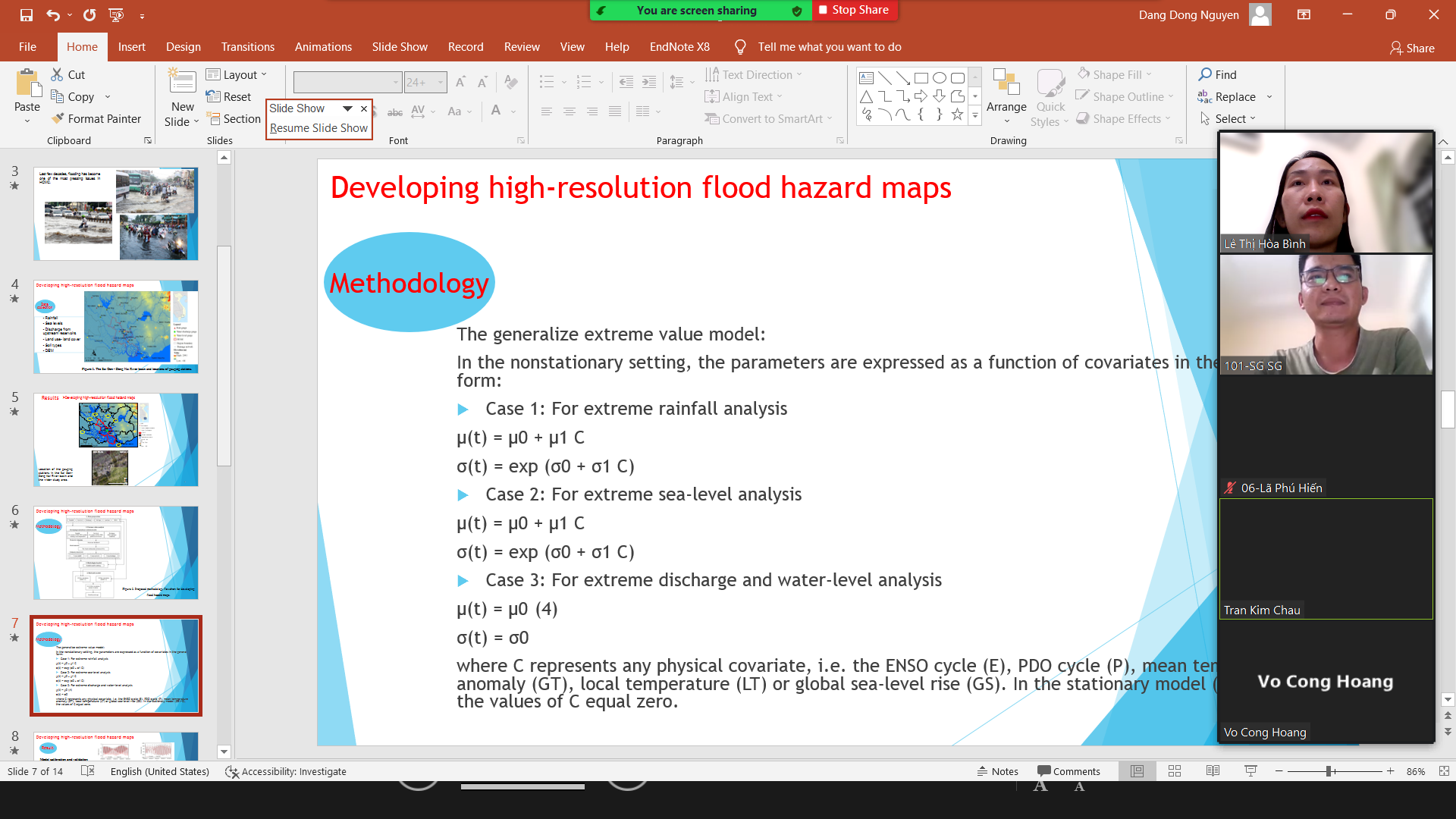Screen dimensions: 1456x819
Task: Toggle the Comments pane
Action: [1068, 771]
